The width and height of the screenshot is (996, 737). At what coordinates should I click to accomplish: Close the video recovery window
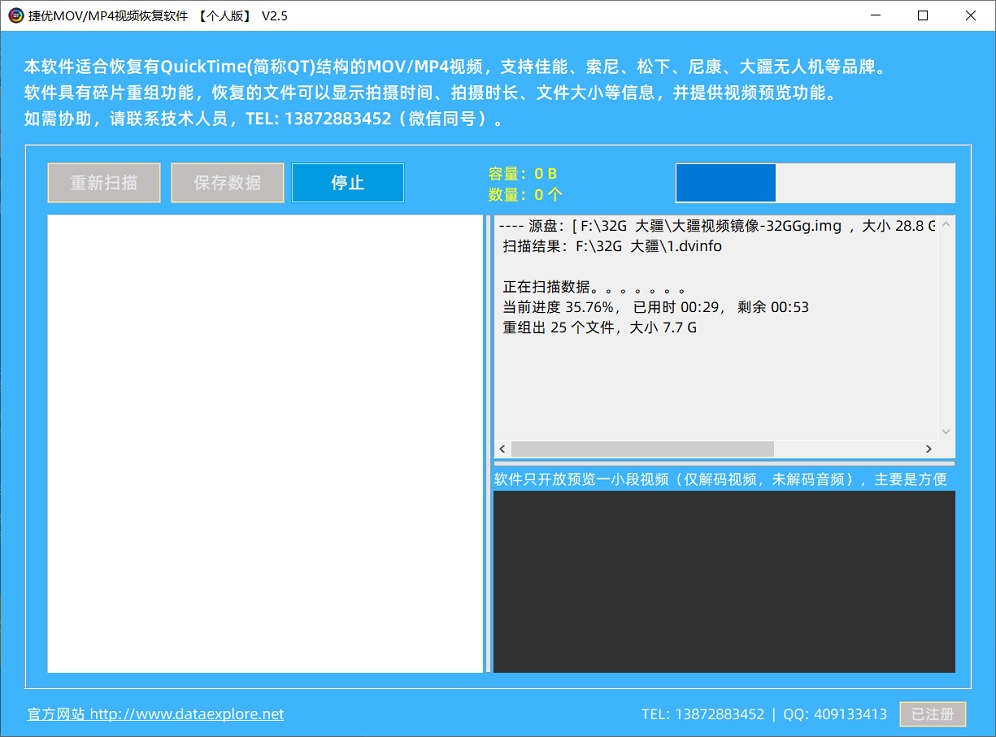tap(971, 15)
